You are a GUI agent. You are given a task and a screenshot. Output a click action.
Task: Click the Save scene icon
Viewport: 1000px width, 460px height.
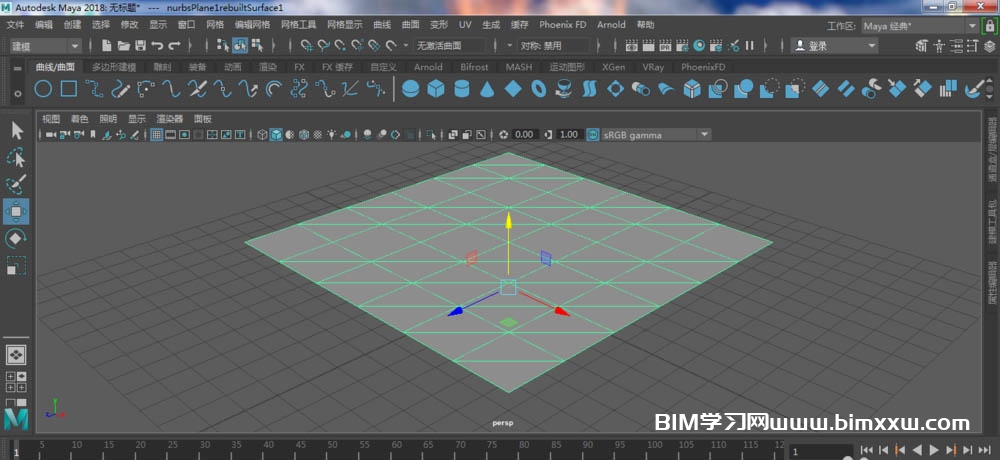[140, 45]
